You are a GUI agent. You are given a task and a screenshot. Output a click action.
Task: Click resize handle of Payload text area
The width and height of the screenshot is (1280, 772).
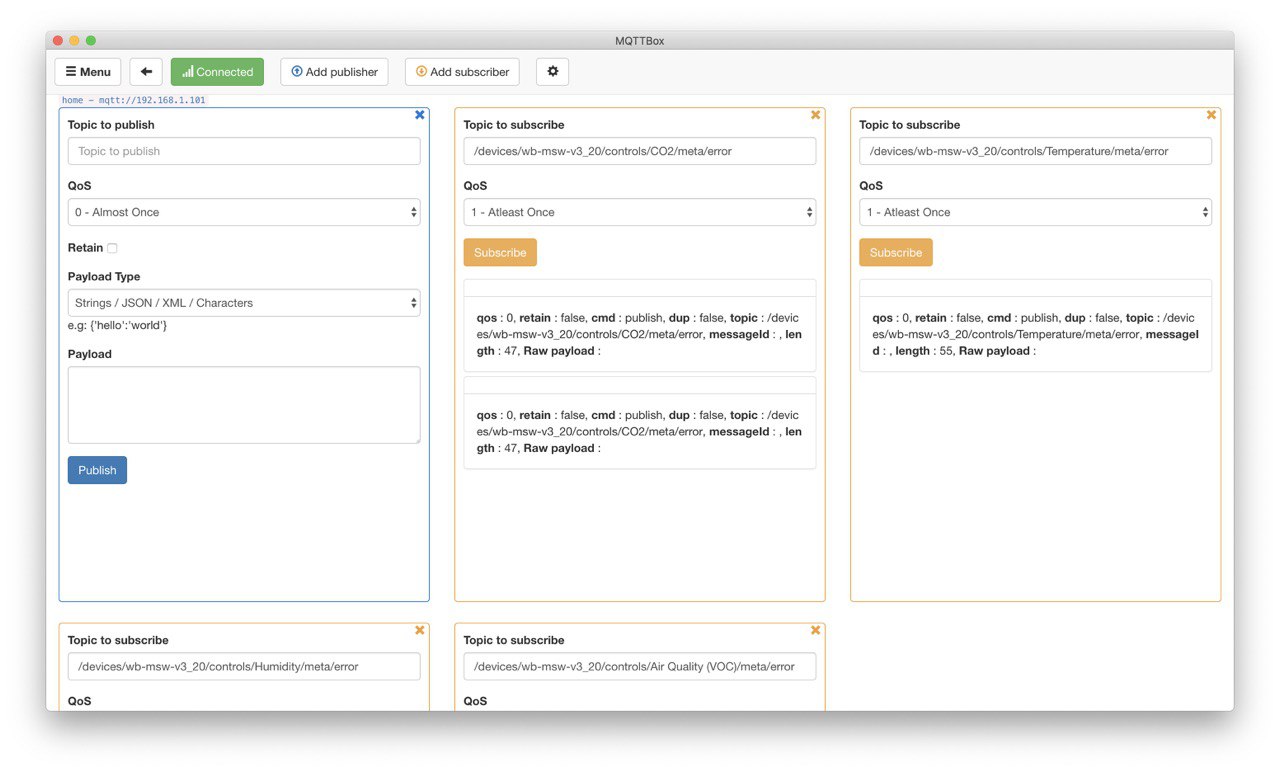coord(416,439)
